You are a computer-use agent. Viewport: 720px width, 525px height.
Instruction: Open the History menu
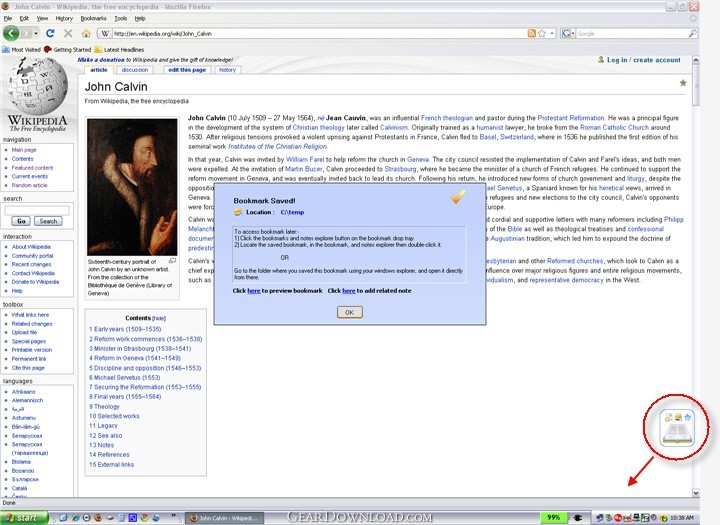point(64,18)
